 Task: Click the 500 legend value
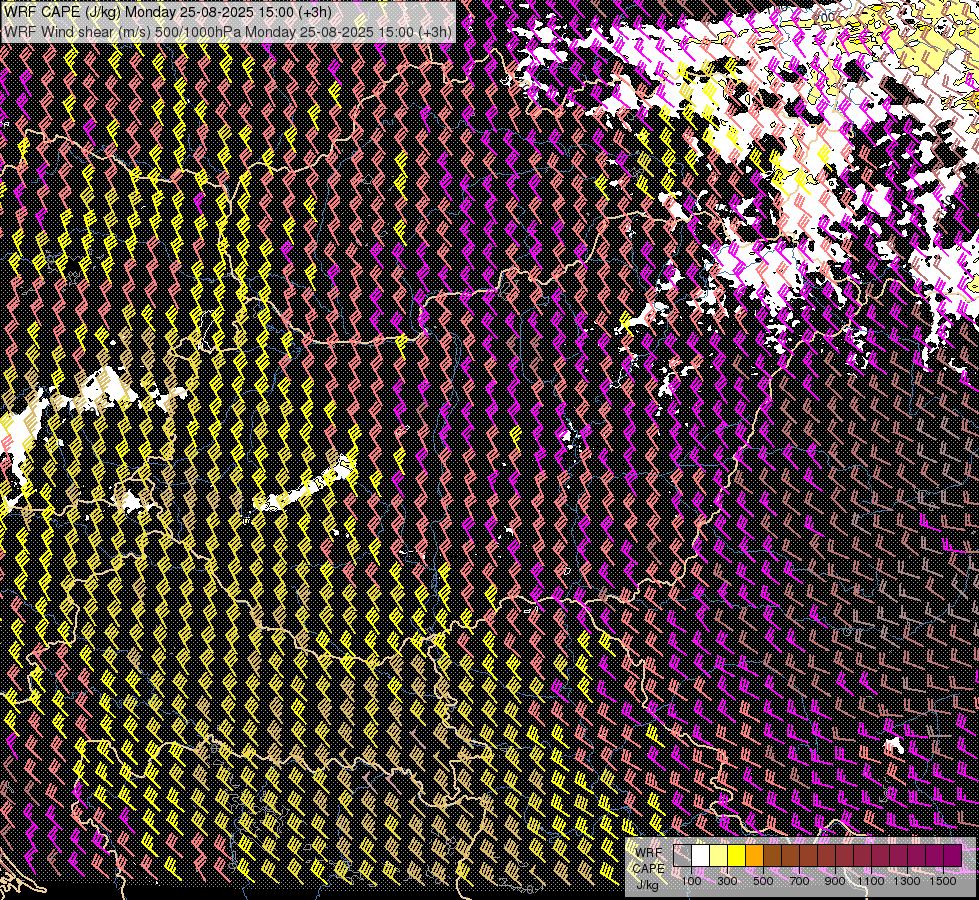(763, 881)
